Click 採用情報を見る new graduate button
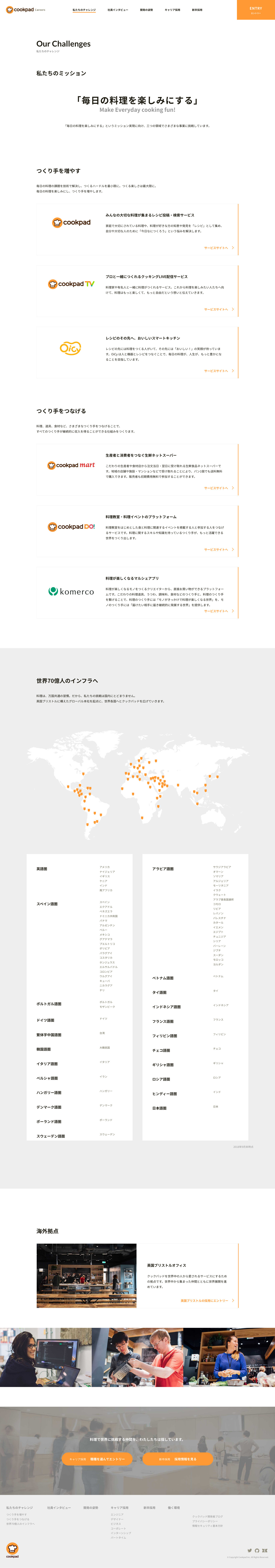 tap(178, 1459)
